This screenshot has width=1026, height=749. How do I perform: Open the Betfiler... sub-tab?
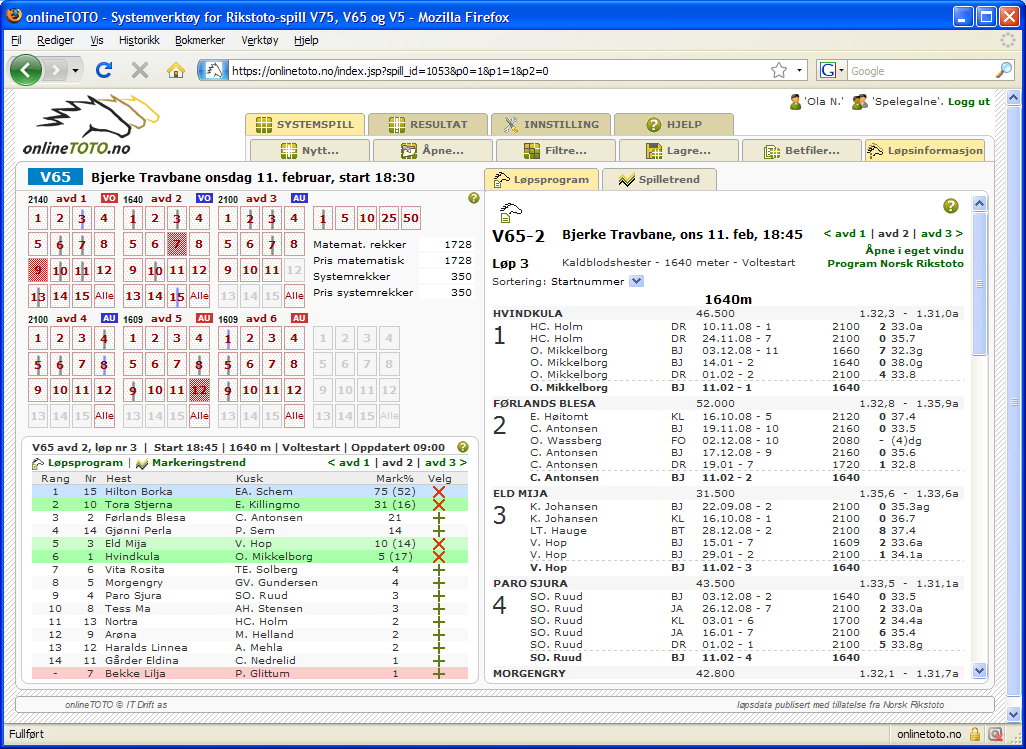(802, 150)
